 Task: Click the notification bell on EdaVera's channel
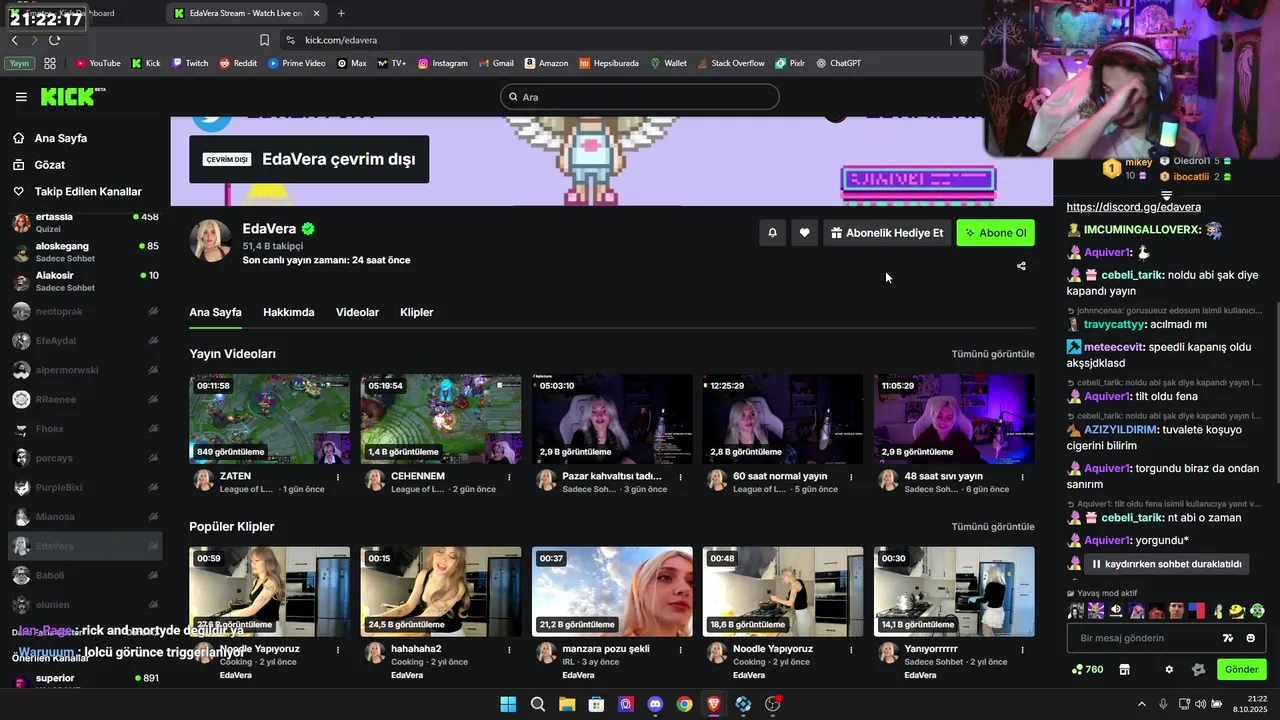[x=772, y=233]
